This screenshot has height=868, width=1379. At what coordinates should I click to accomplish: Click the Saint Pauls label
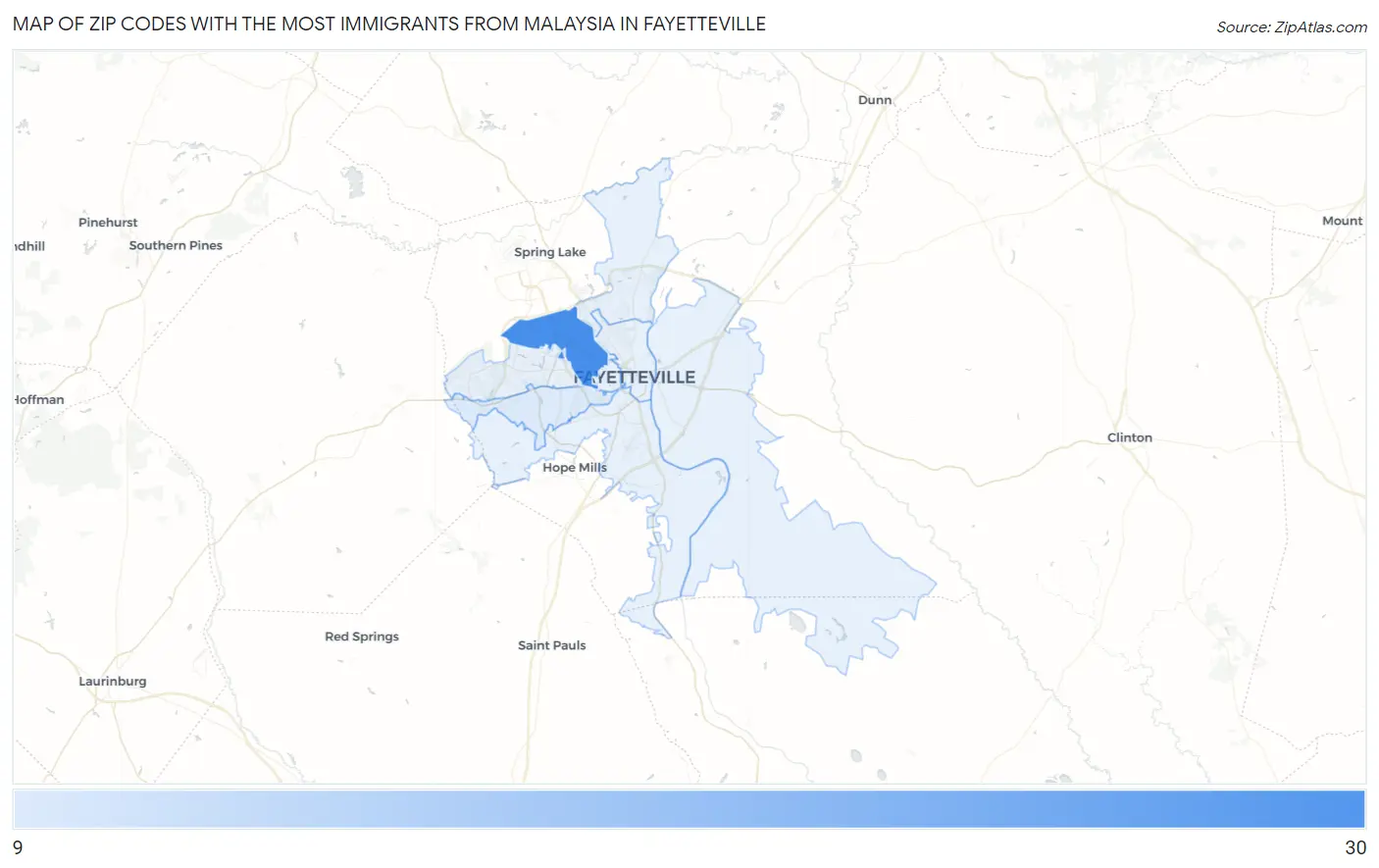(552, 645)
